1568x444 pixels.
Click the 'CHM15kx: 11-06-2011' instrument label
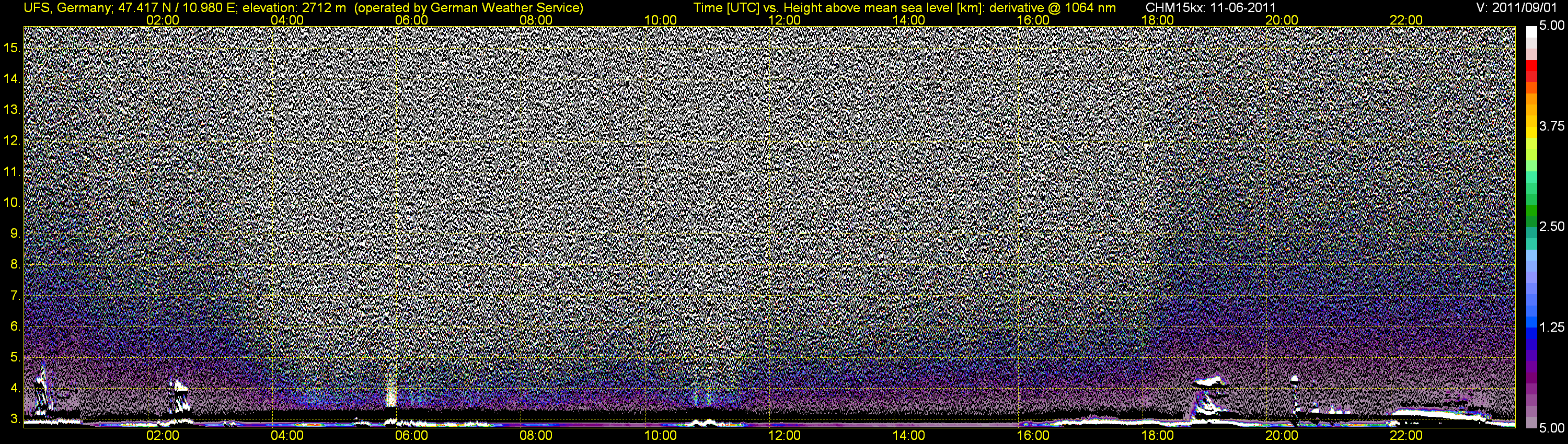click(1210, 8)
